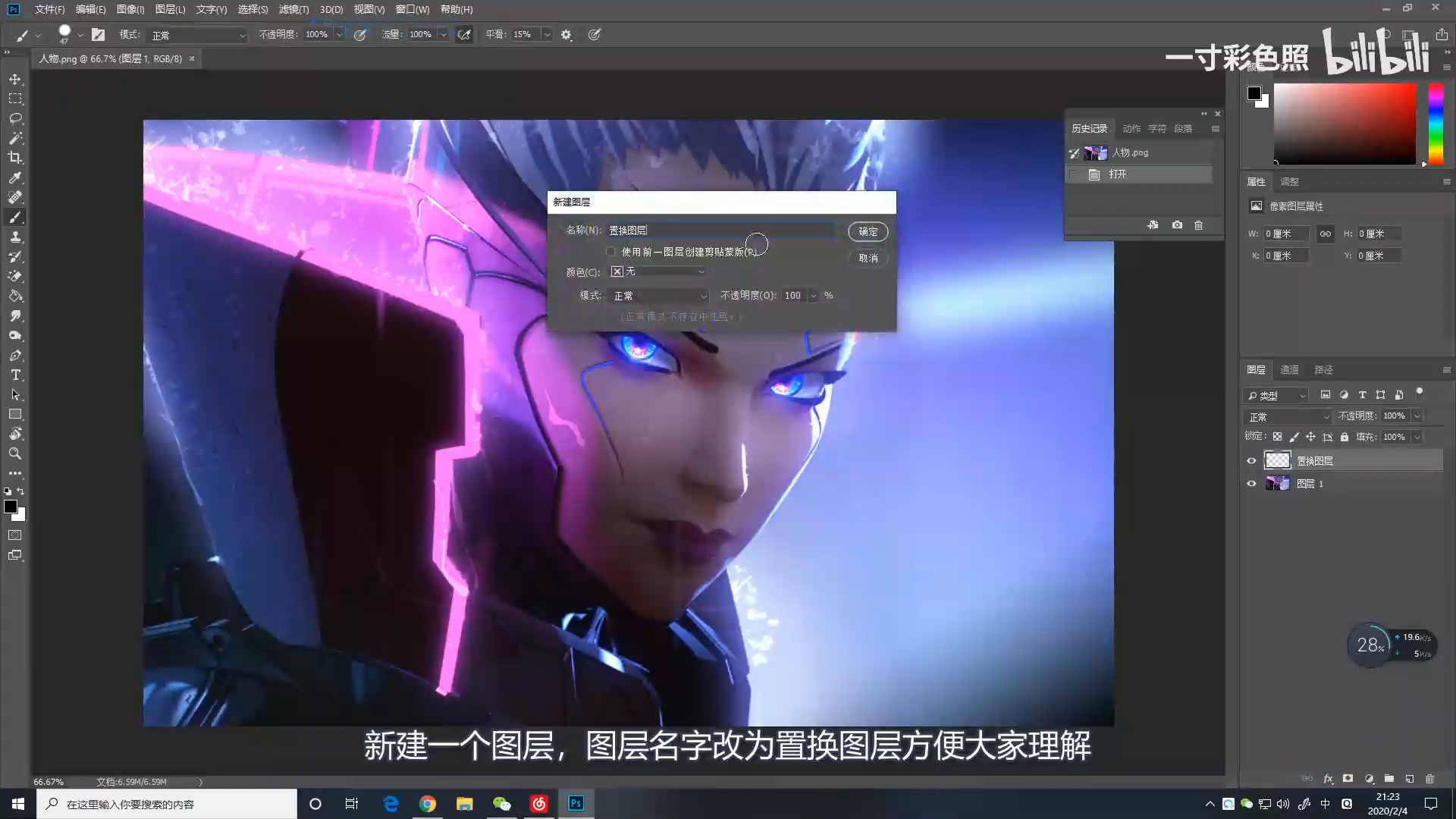1456x819 pixels.
Task: Create new layer icon in Layers panel
Action: [1409, 779]
